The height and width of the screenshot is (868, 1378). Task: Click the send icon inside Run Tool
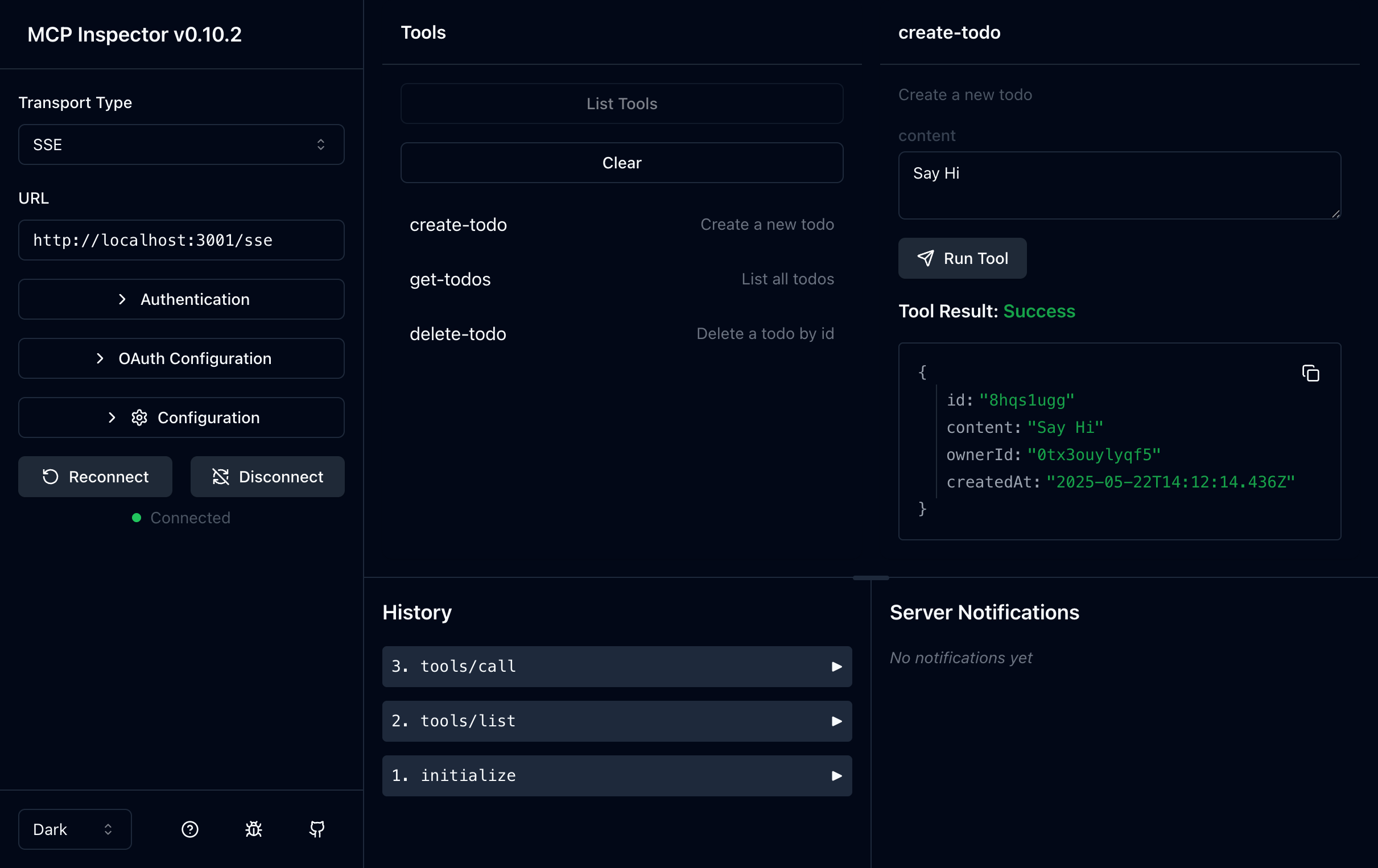926,258
